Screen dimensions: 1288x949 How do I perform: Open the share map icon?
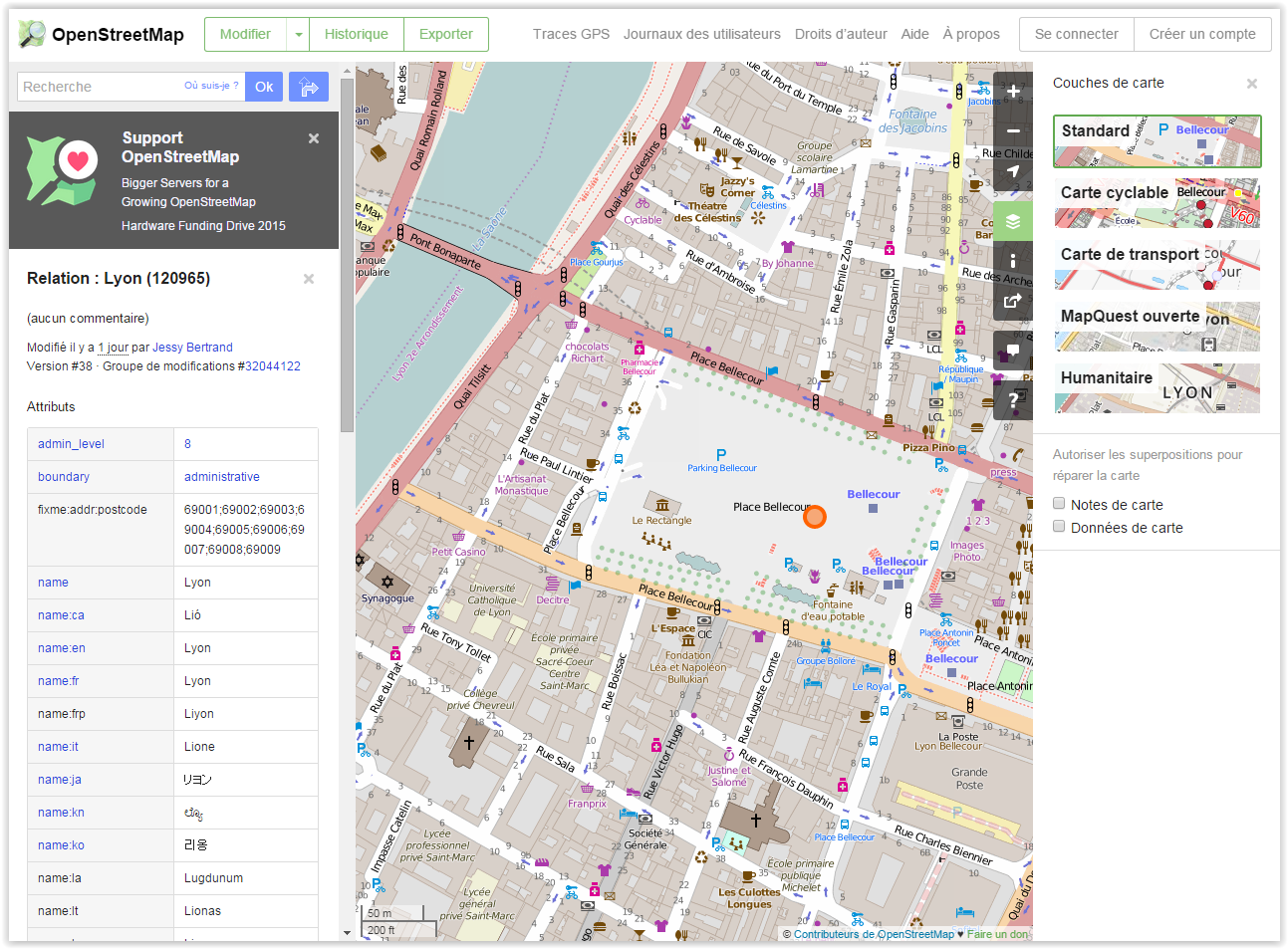pyautogui.click(x=1013, y=301)
